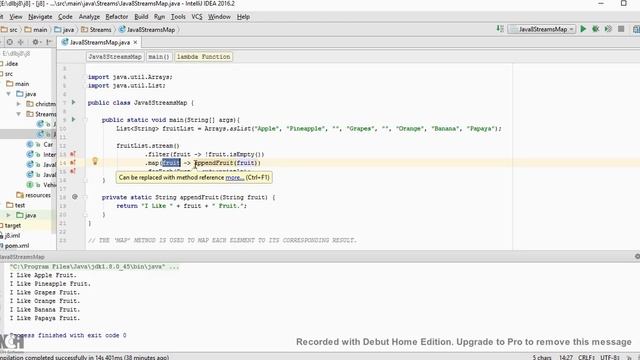The width and height of the screenshot is (640, 360).
Task: Click the src breadcrumb in navigation bar
Action: click(x=10, y=29)
